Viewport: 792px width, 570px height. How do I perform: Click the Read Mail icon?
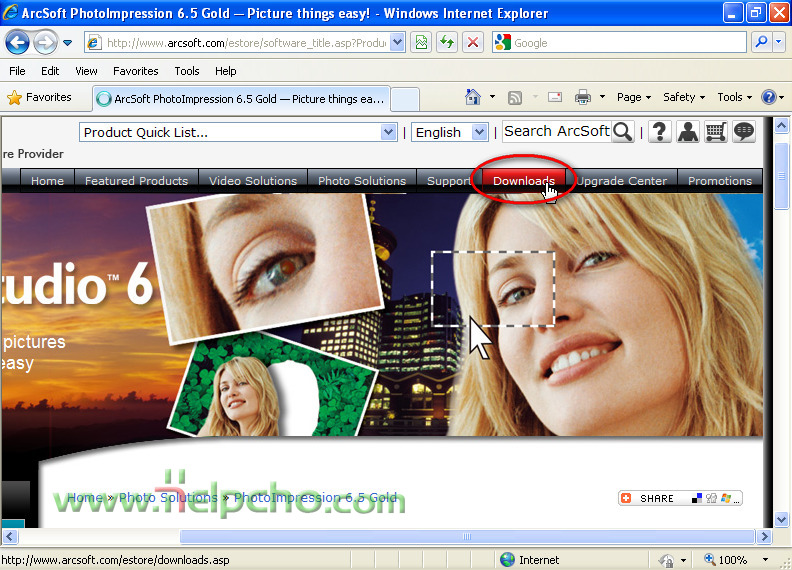555,97
